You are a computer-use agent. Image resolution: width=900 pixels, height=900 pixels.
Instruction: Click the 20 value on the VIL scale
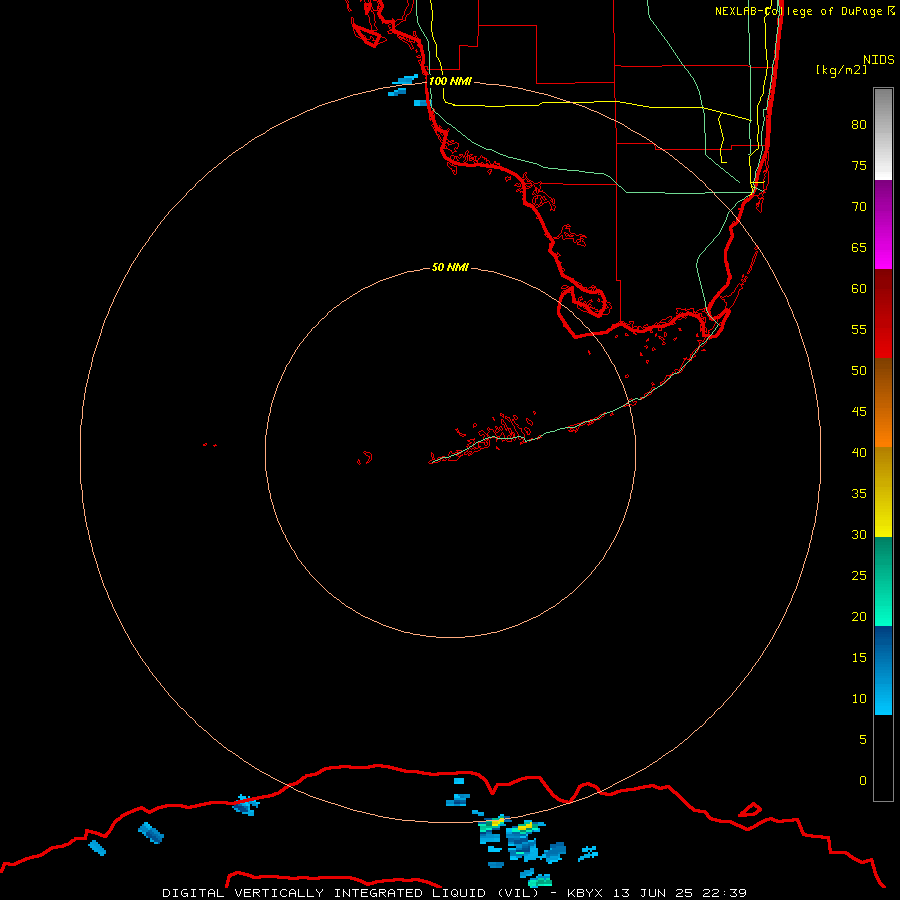(x=859, y=616)
